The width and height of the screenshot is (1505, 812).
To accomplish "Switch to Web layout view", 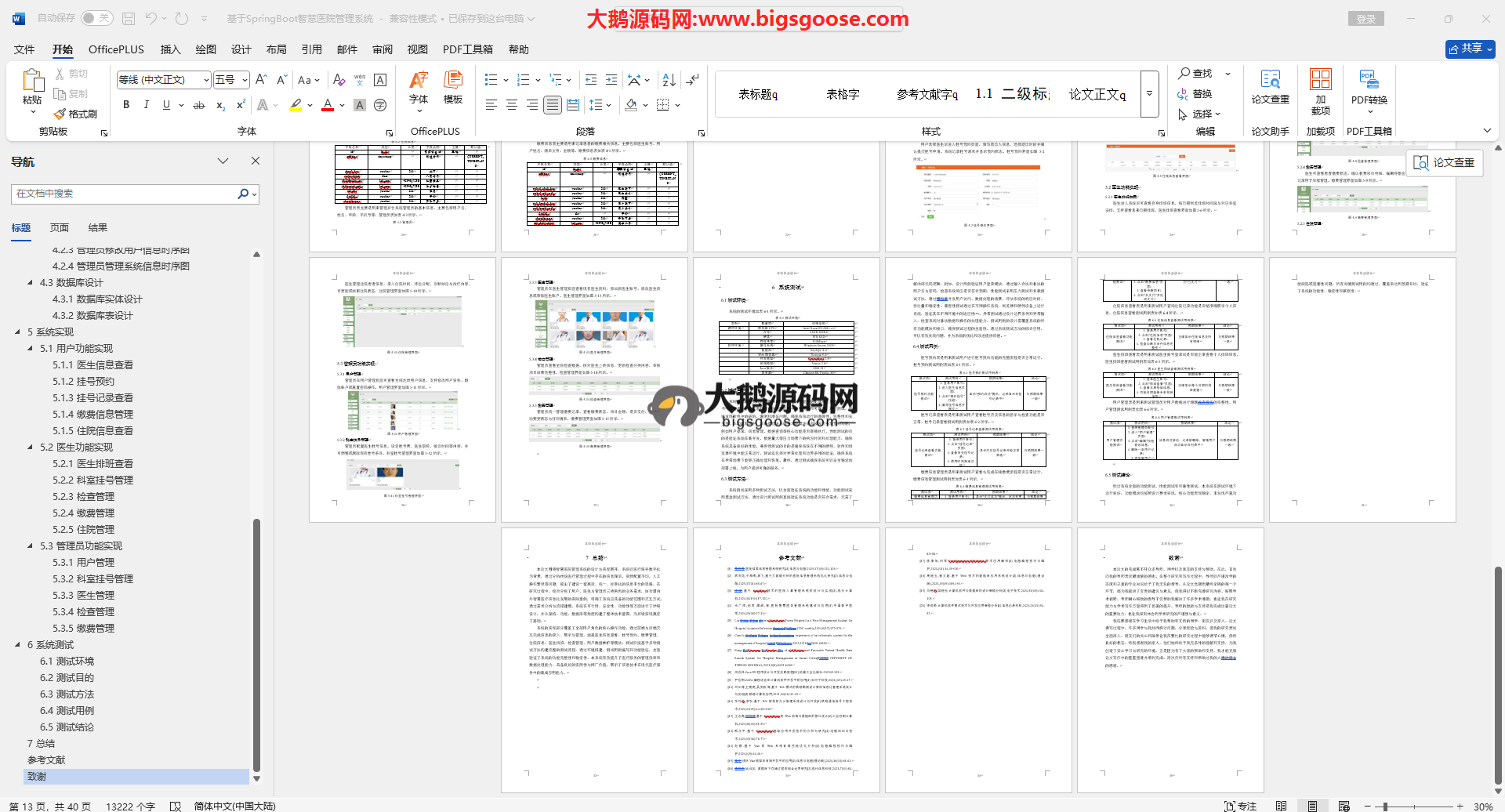I will (x=1344, y=806).
